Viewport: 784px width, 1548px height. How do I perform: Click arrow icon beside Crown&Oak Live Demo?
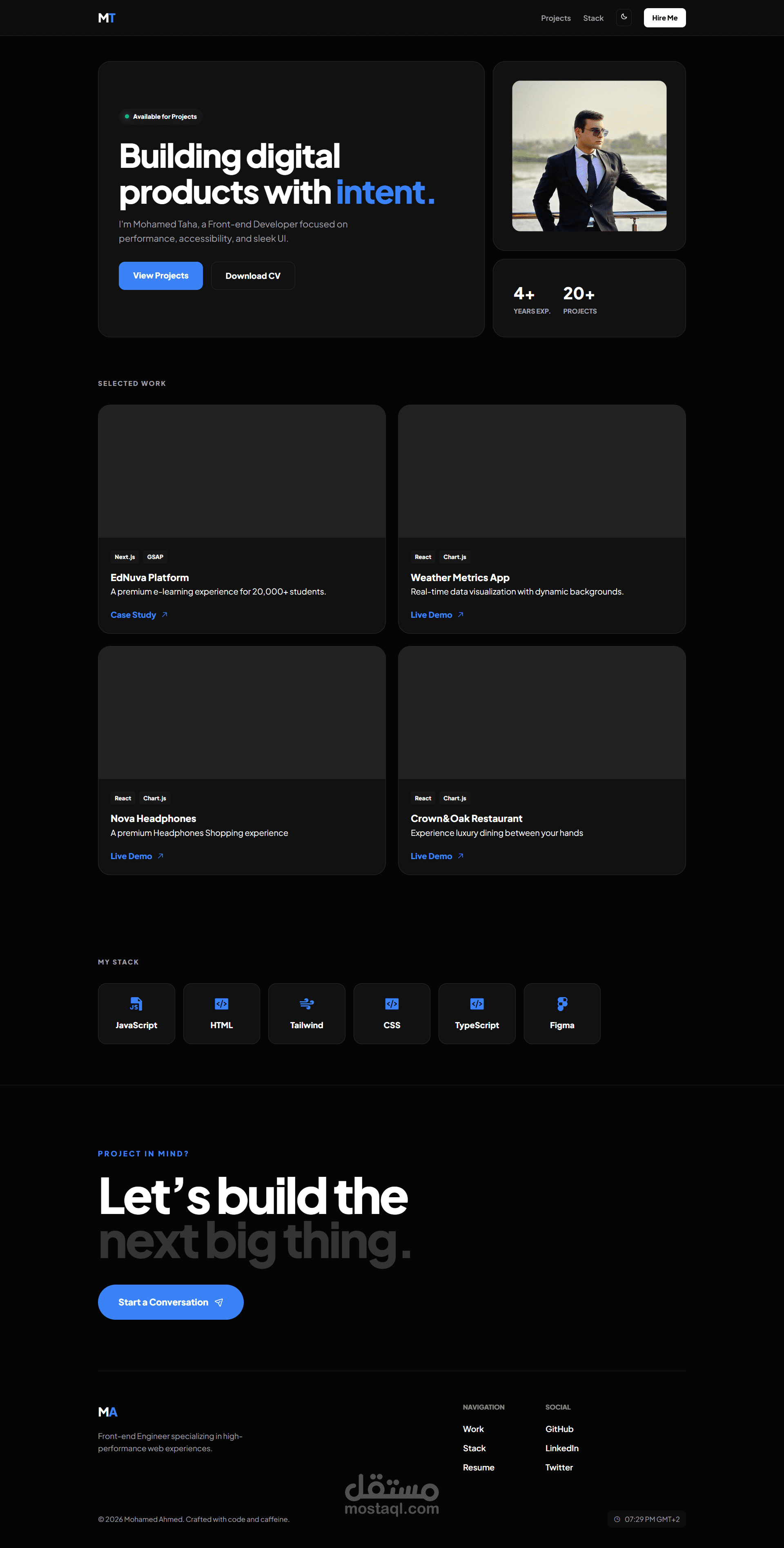(x=460, y=856)
